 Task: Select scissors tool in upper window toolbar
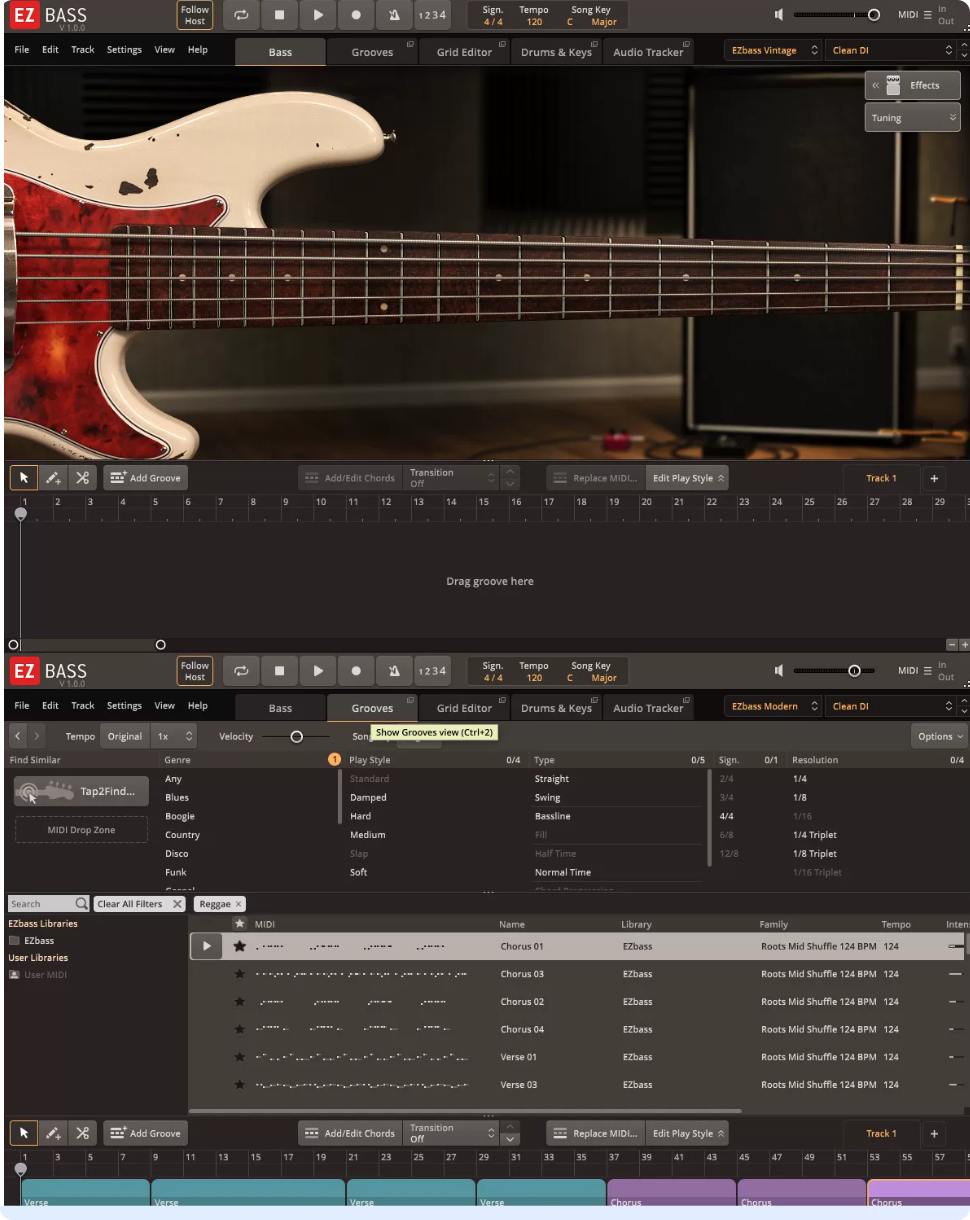[82, 478]
